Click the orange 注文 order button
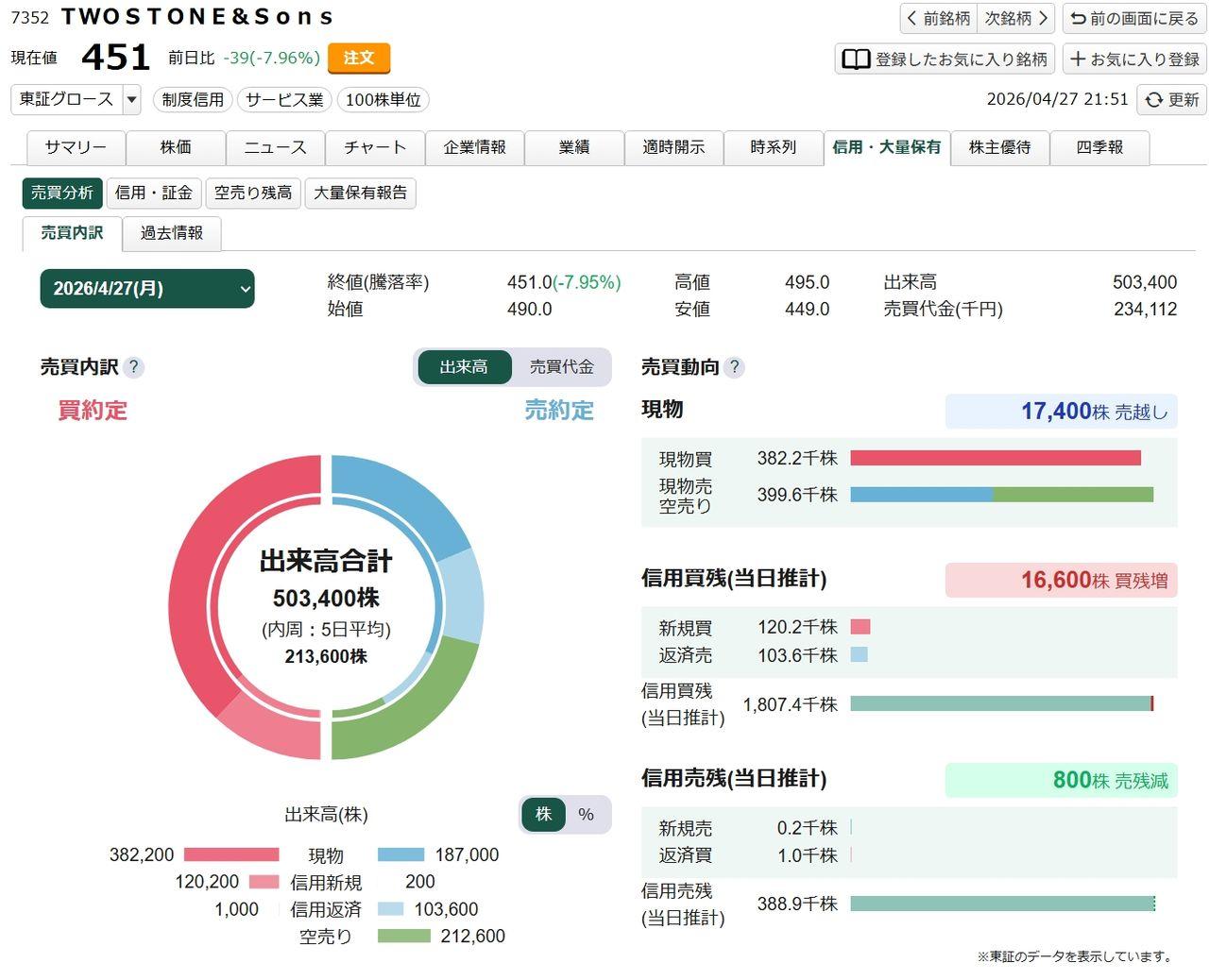This screenshot has width=1209, height=980. coord(359,58)
